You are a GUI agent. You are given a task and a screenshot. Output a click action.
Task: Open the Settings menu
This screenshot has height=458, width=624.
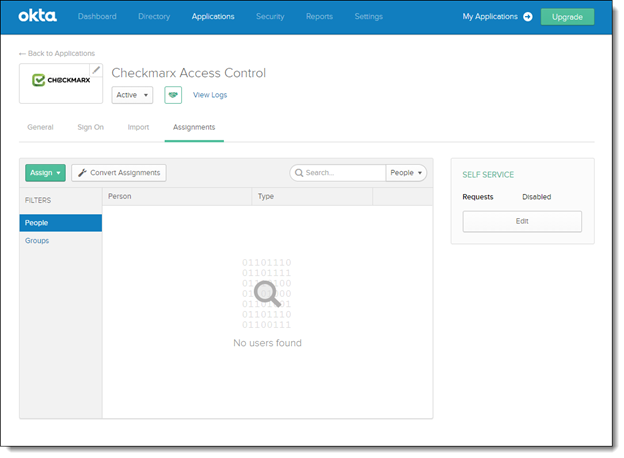(x=369, y=16)
